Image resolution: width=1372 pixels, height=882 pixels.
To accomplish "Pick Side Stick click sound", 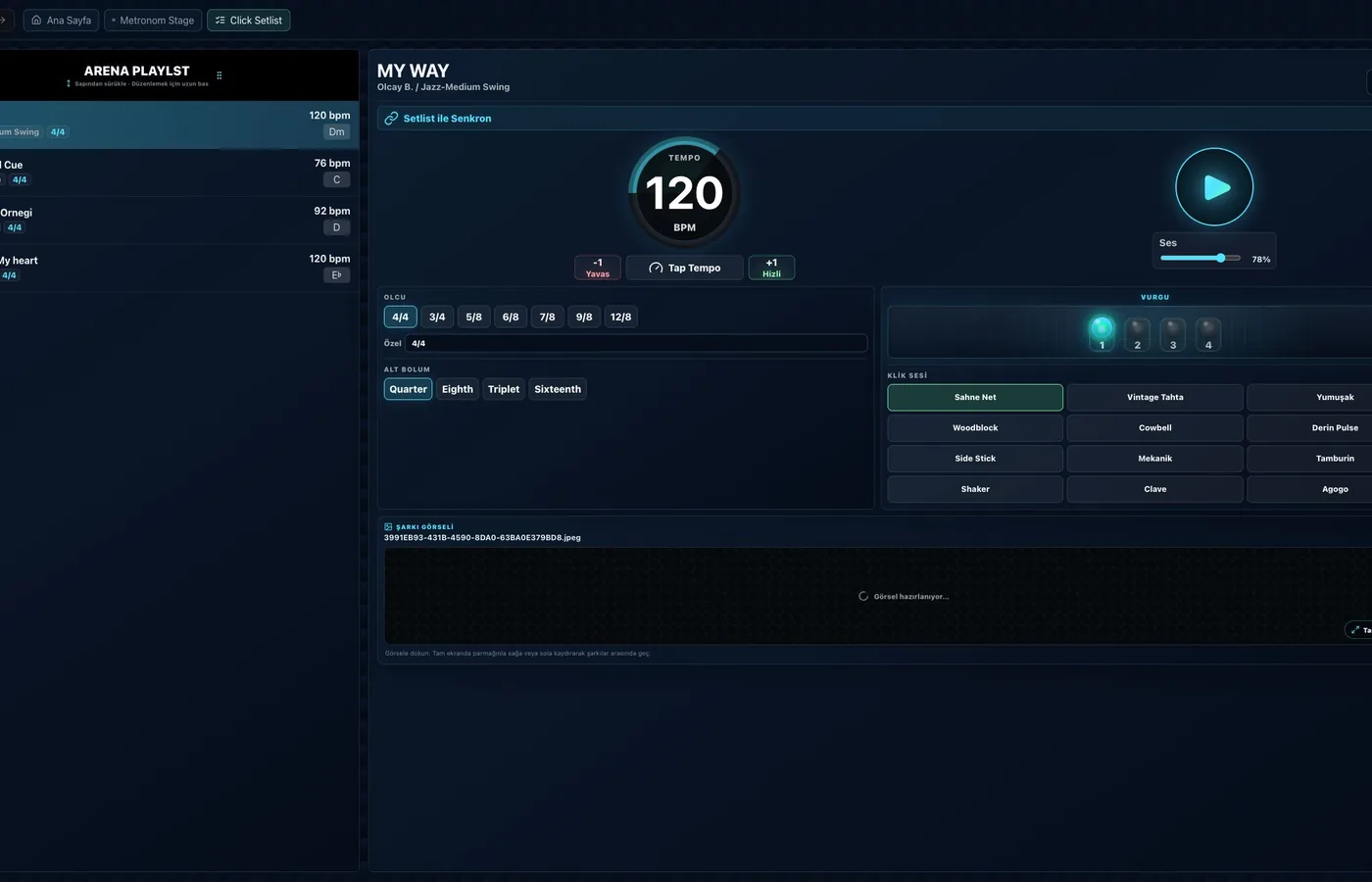I will click(x=975, y=458).
